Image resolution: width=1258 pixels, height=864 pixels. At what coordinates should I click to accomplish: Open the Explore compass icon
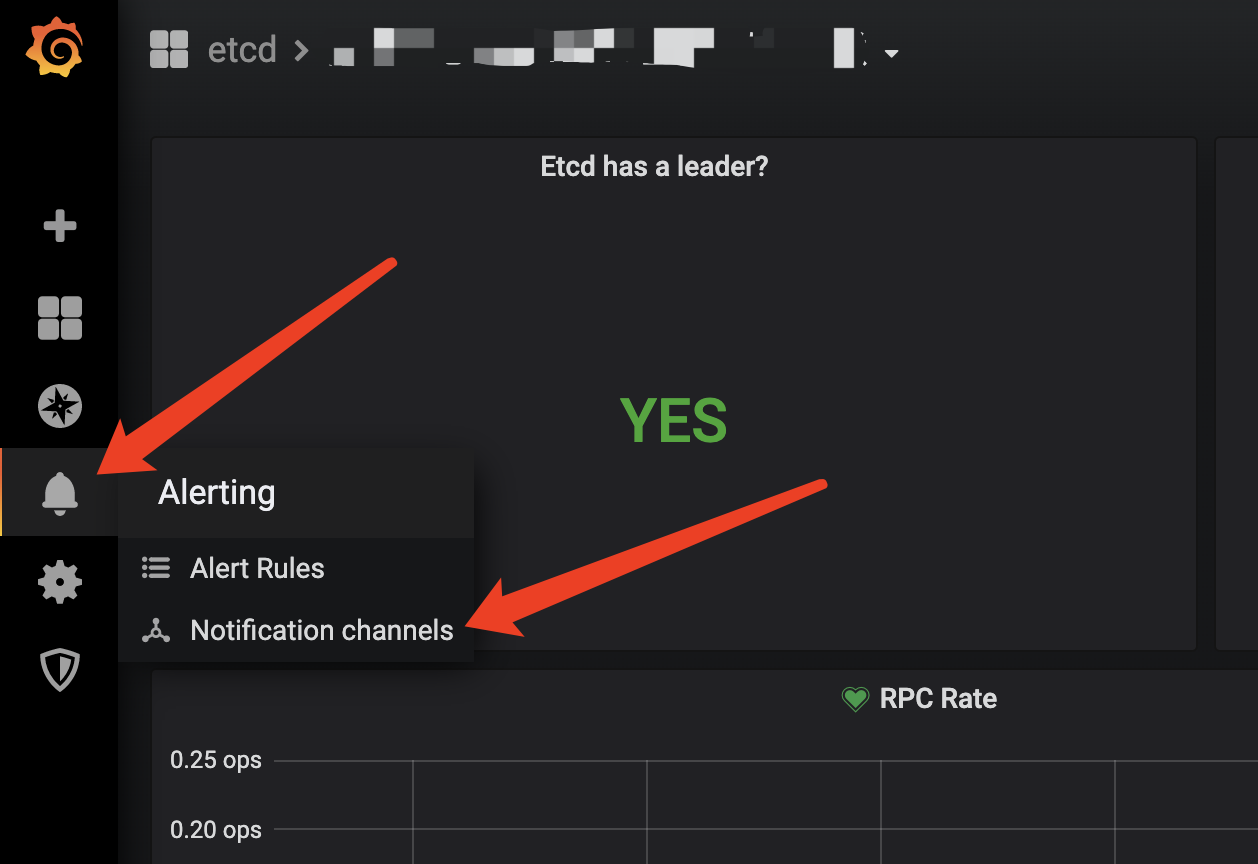tap(60, 406)
